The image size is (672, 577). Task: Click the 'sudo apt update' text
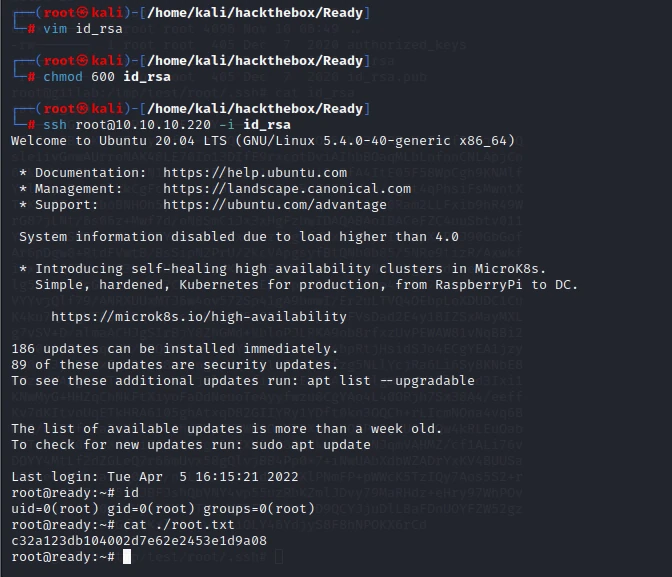[311, 445]
